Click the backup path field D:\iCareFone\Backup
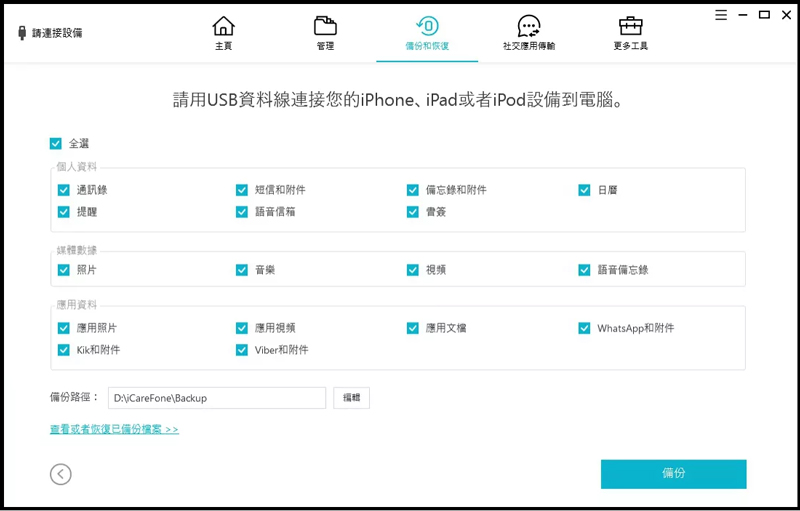This screenshot has height=511, width=800. tap(217, 398)
